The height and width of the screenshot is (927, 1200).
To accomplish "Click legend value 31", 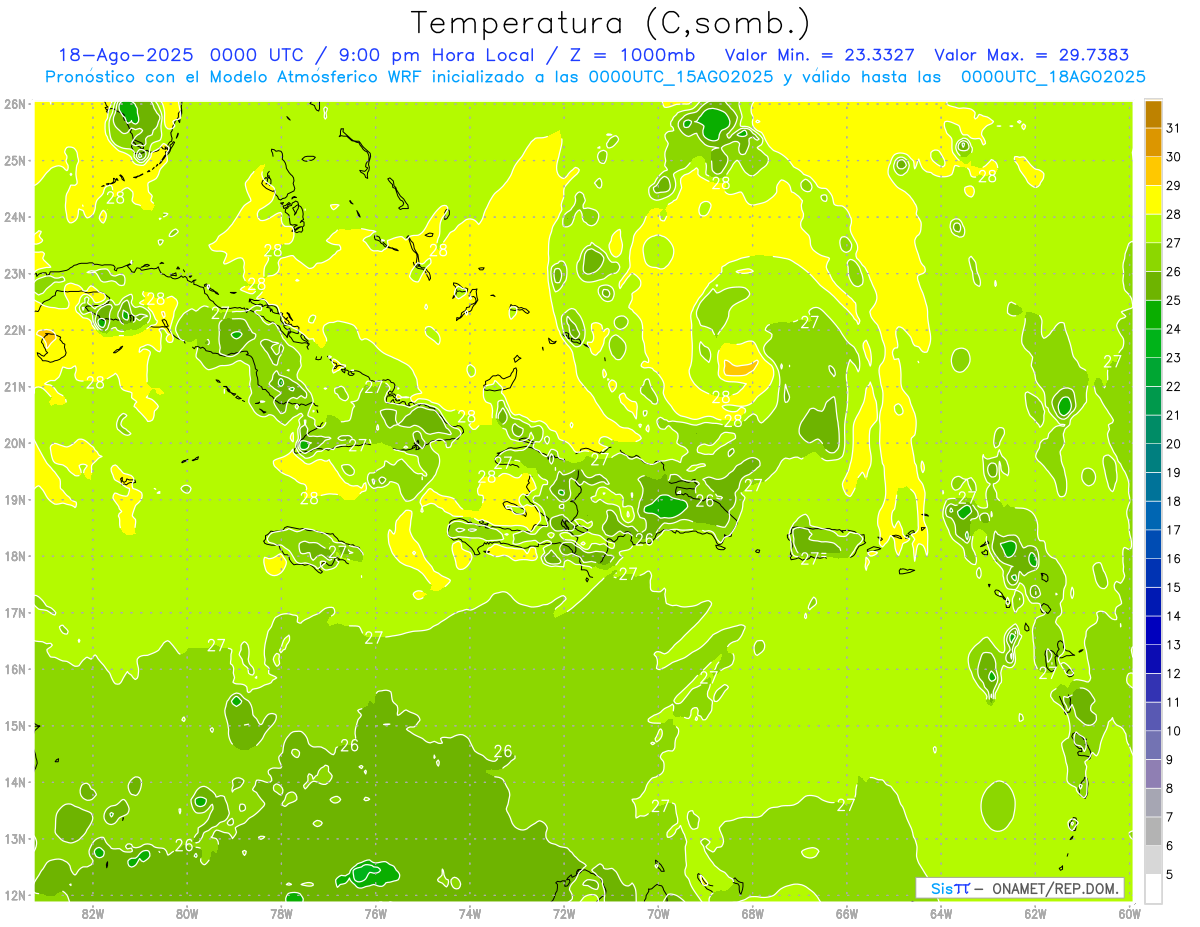I will click(x=1174, y=127).
